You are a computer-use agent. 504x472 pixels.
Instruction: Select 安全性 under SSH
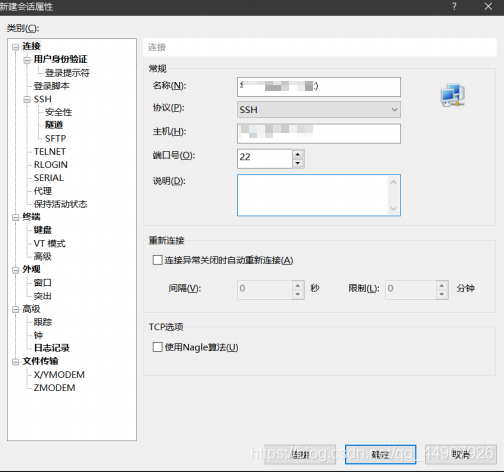(x=58, y=112)
